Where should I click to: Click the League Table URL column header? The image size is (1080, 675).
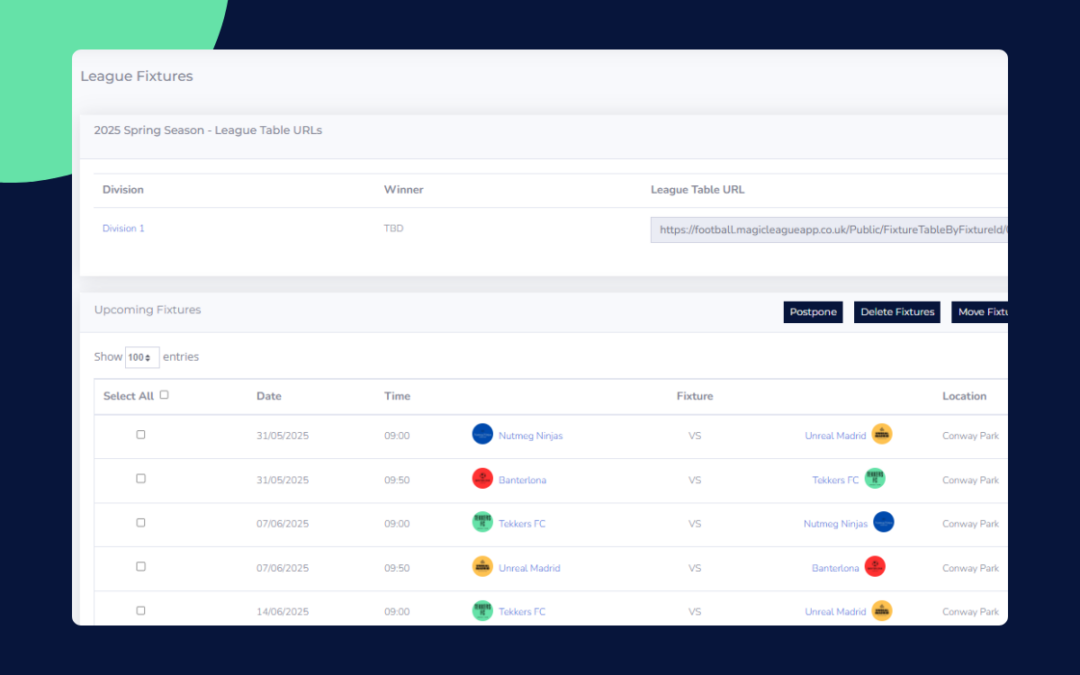(697, 189)
